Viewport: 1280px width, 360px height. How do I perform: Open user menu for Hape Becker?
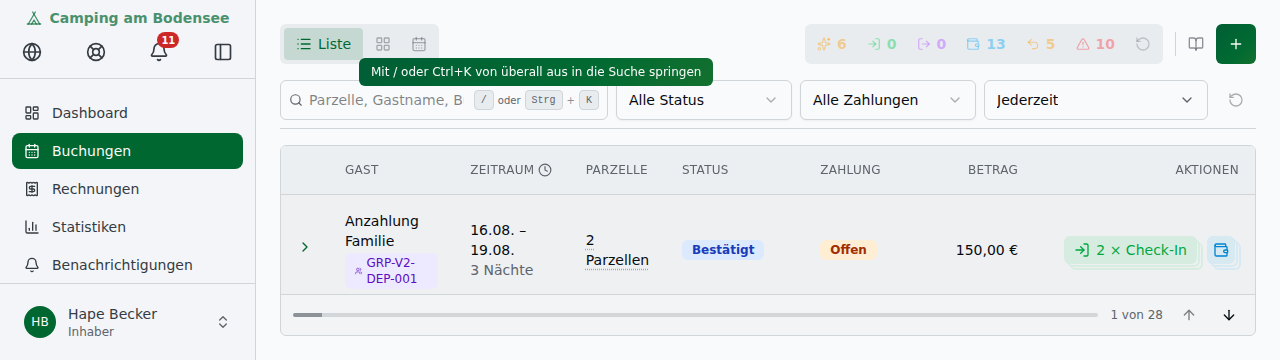127,322
